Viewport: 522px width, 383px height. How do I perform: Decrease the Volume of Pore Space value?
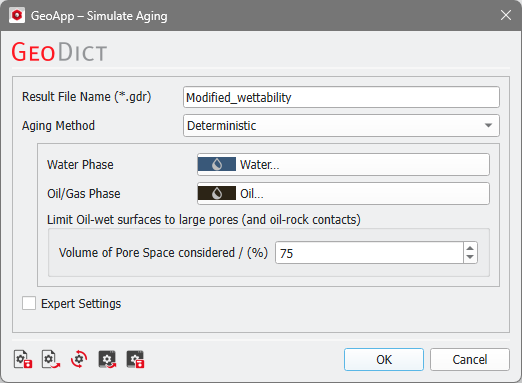[470, 257]
